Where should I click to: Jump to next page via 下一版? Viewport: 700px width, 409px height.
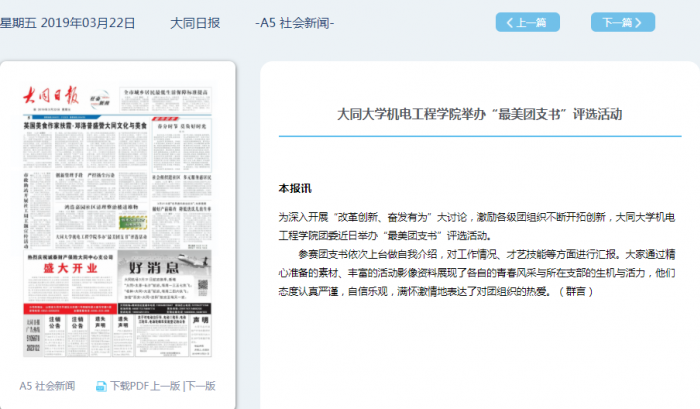[x=200, y=386]
